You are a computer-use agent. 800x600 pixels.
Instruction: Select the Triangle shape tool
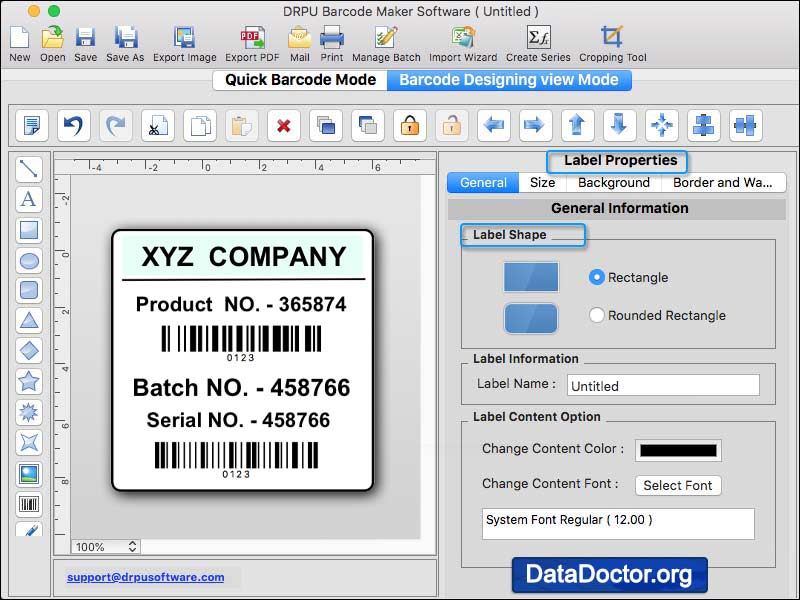click(x=29, y=317)
